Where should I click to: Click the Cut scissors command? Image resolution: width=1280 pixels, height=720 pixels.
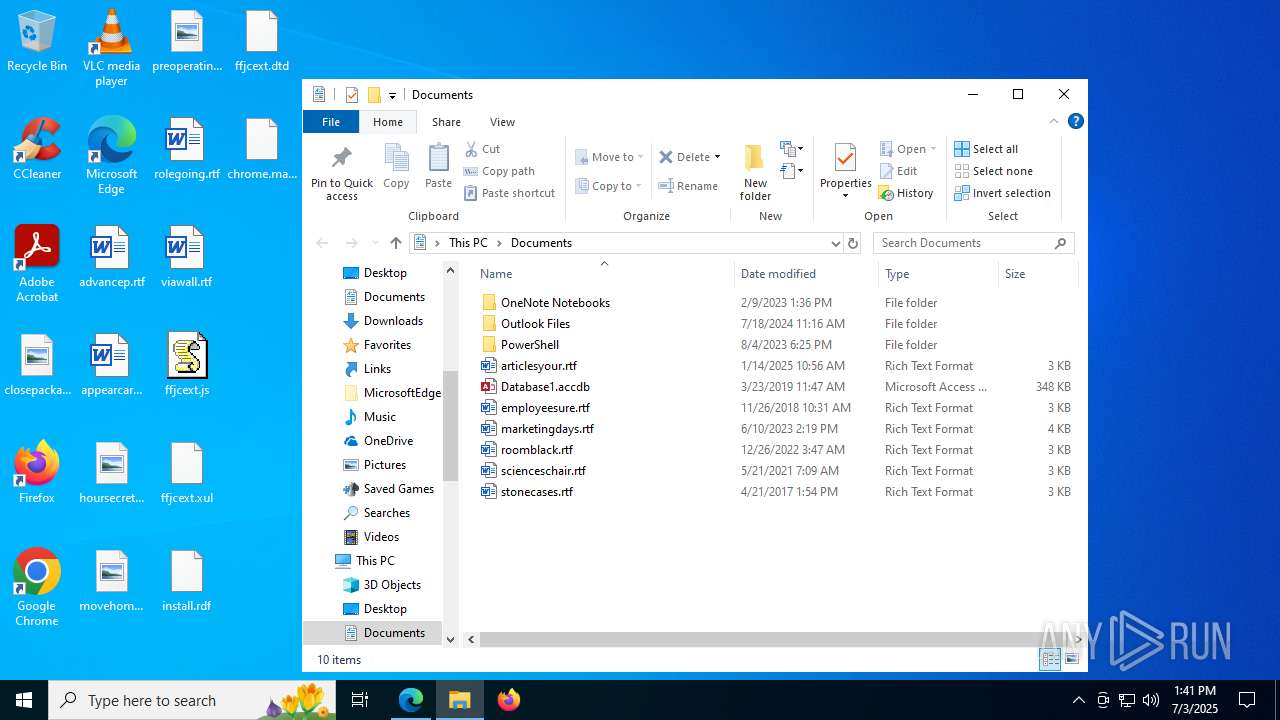pyautogui.click(x=482, y=149)
